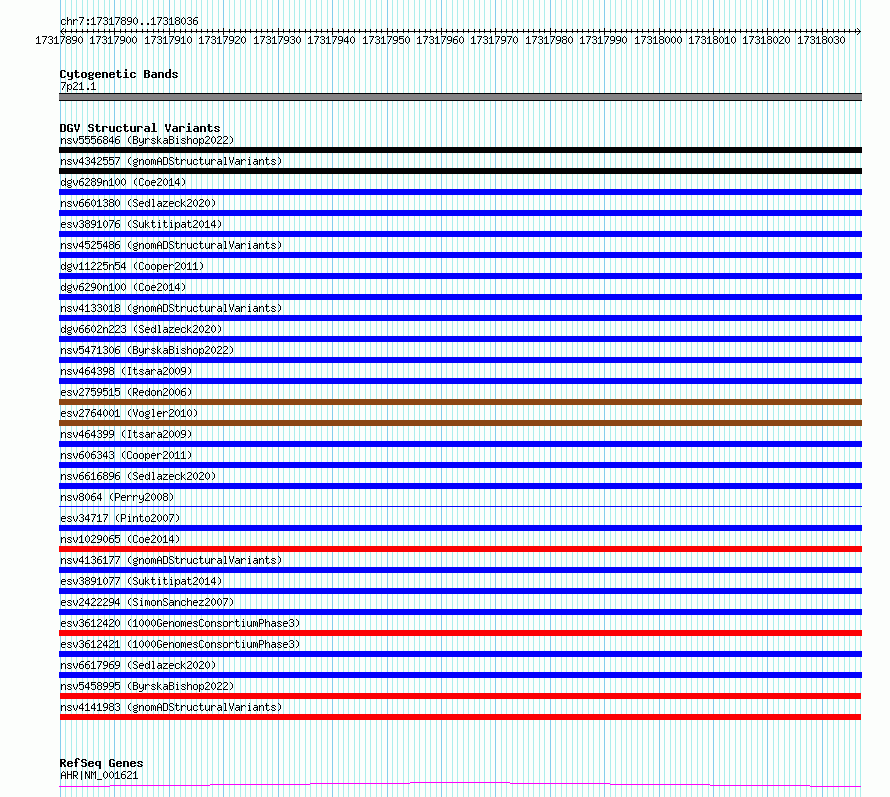Image resolution: width=890 pixels, height=797 pixels.
Task: Open the Cytogenetic Bands track title
Action: pyautogui.click(x=119, y=74)
